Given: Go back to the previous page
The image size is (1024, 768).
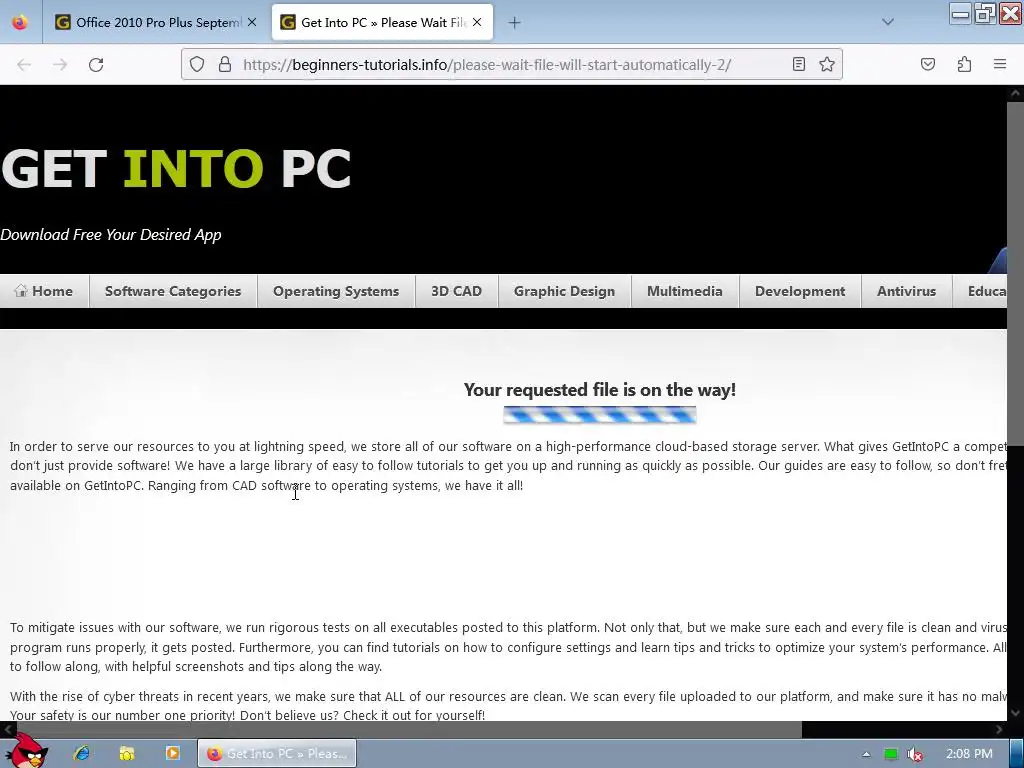Looking at the screenshot, I should (24, 65).
